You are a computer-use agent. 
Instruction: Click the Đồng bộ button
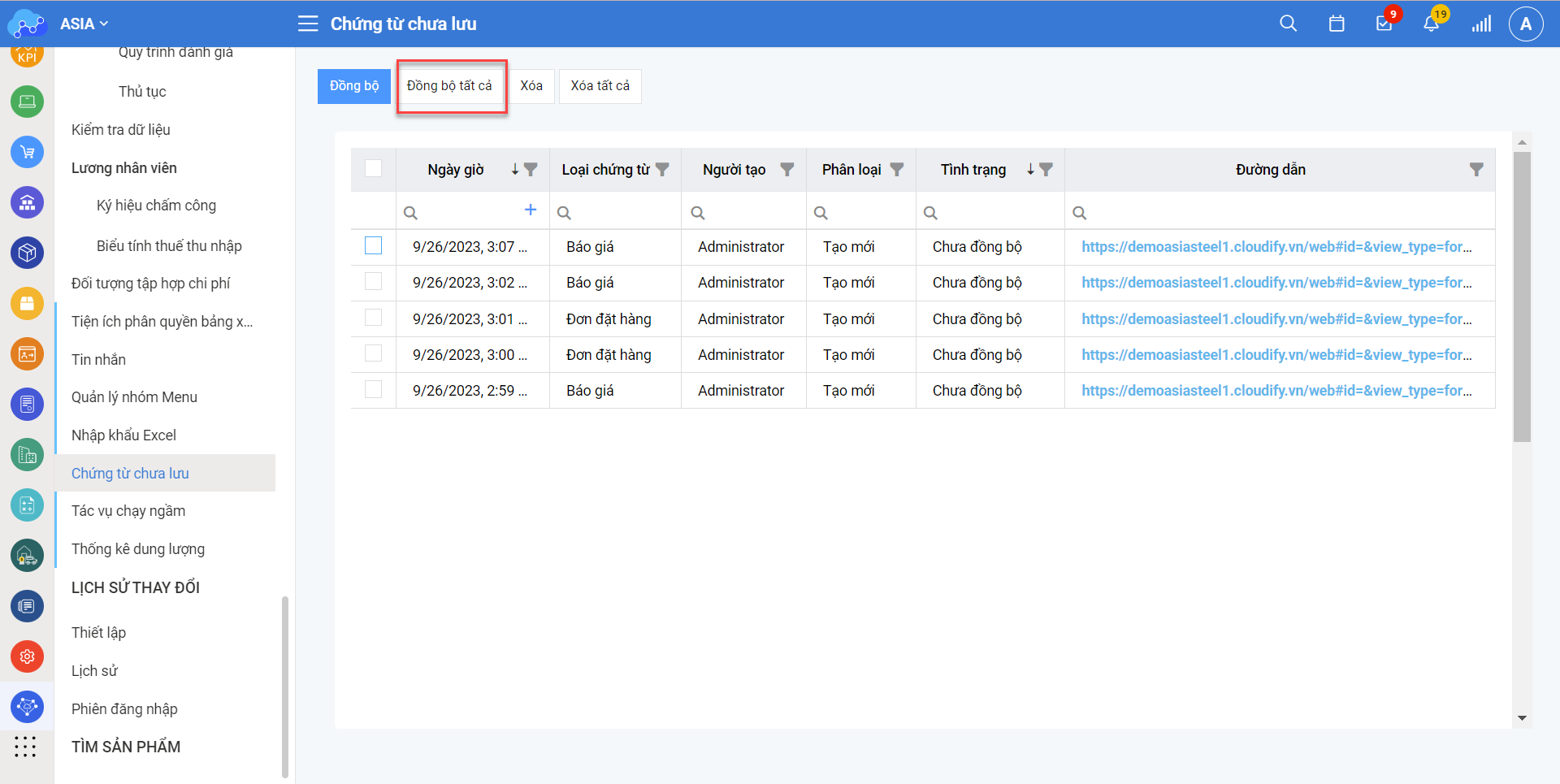click(354, 86)
